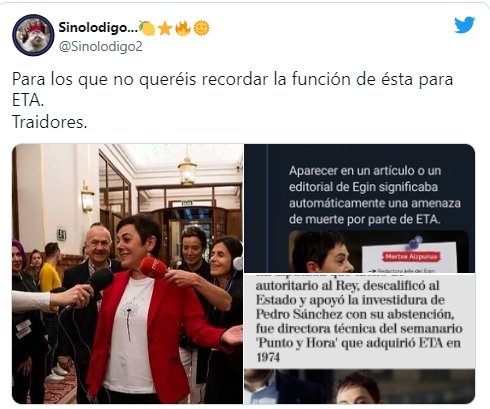Click the blue pushpin on the note
490x409 pixels.
click(414, 242)
